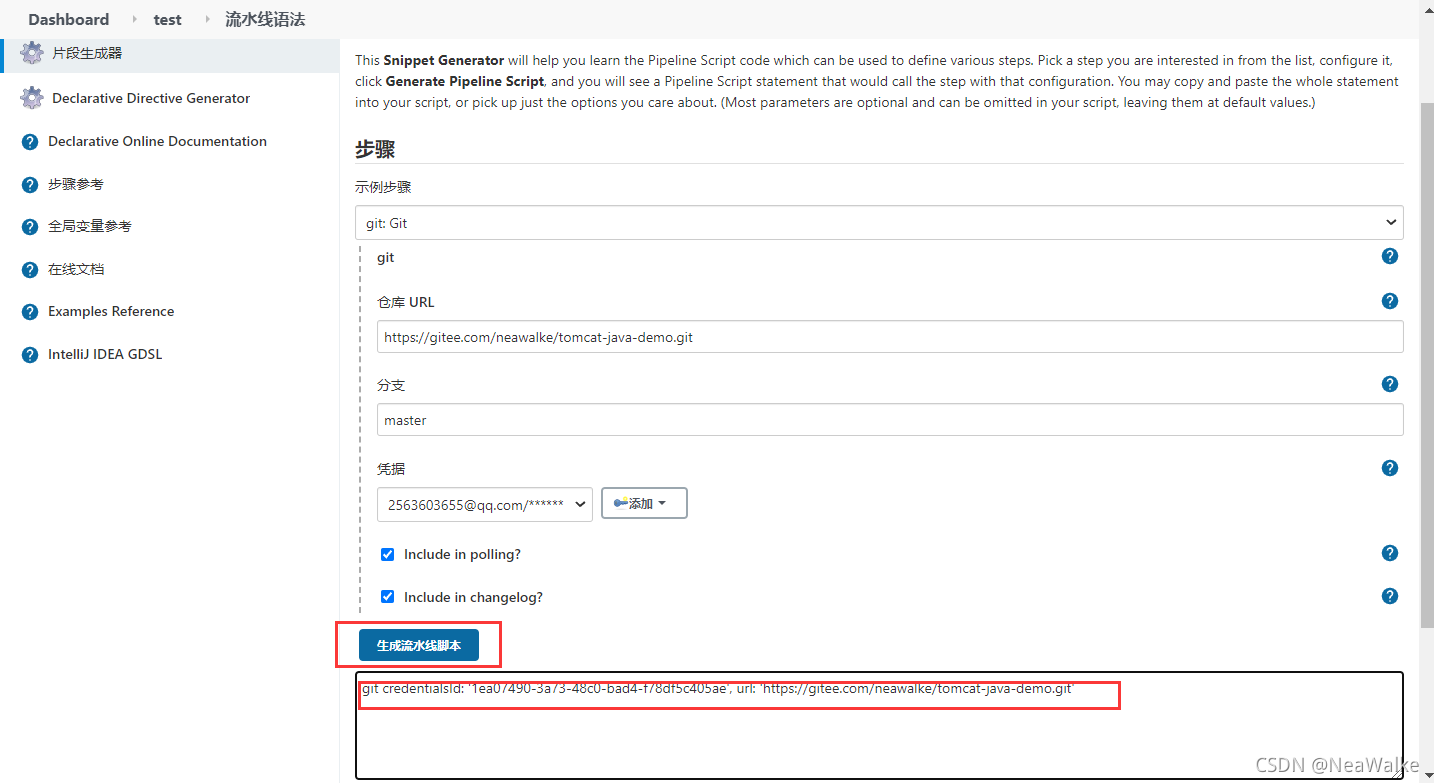Screen dimensions: 1434x783
Task: Uncheck the Include in polling checkbox
Action: pos(387,554)
